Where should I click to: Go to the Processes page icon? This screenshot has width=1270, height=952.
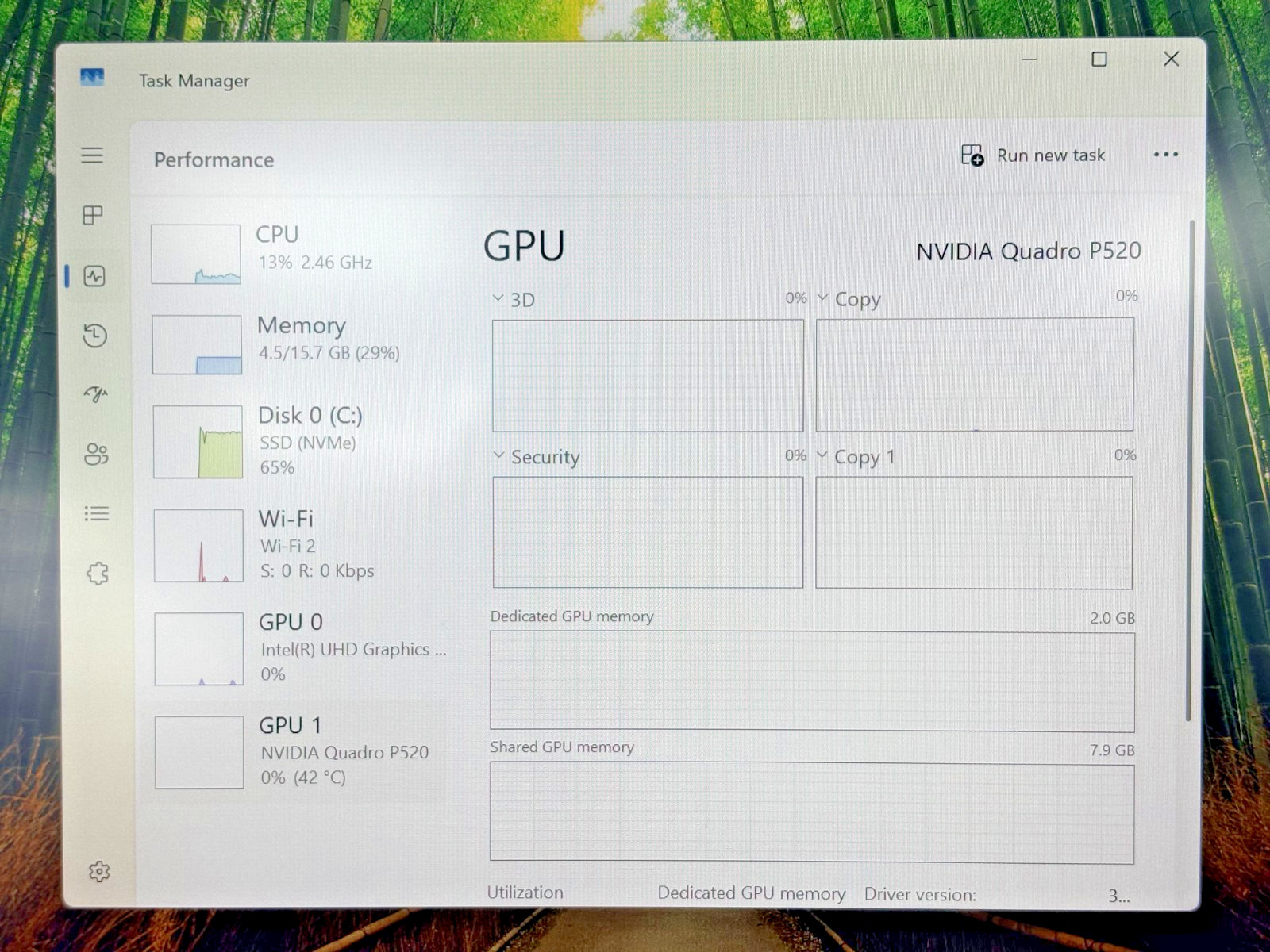(93, 215)
